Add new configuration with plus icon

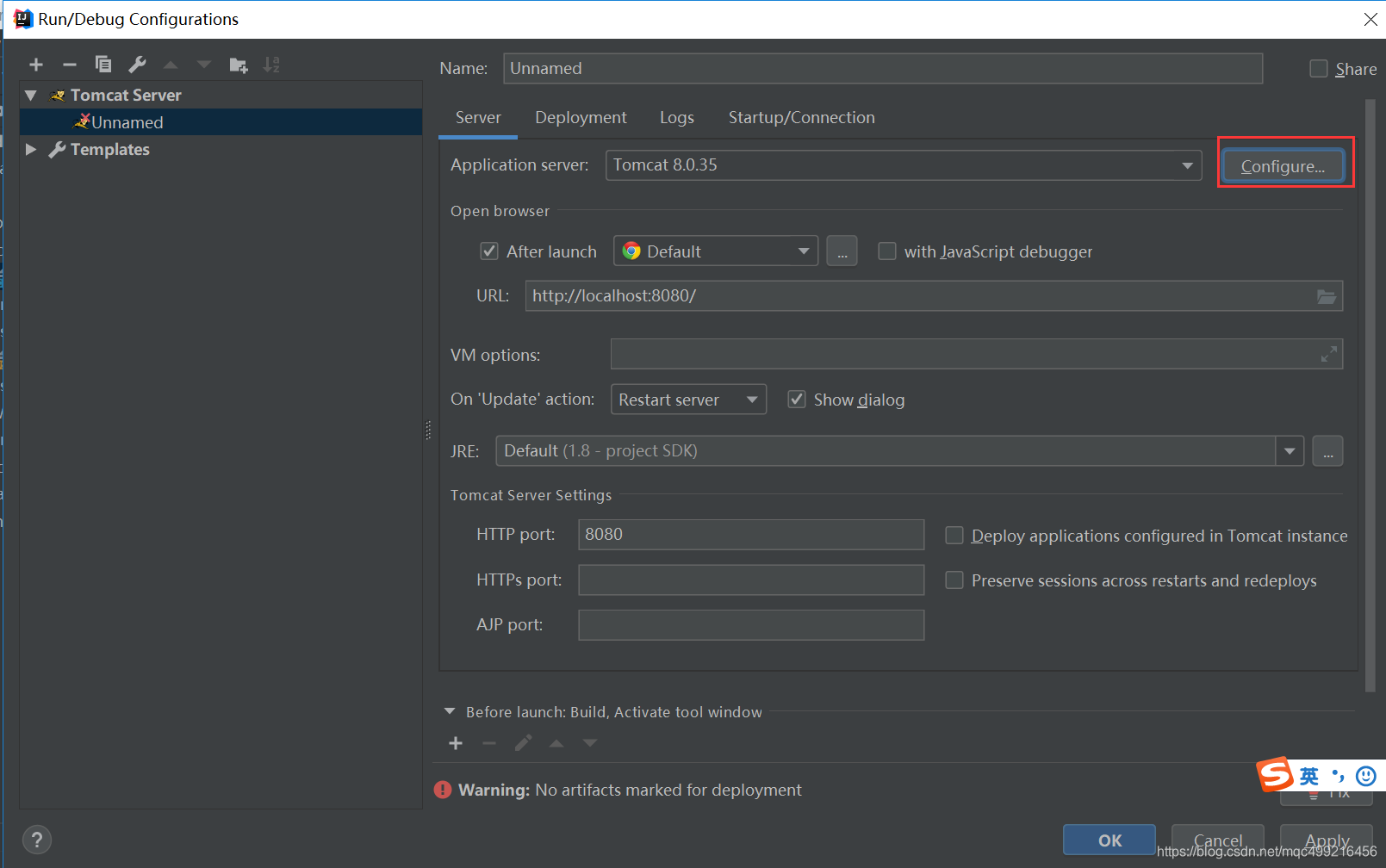click(x=36, y=65)
